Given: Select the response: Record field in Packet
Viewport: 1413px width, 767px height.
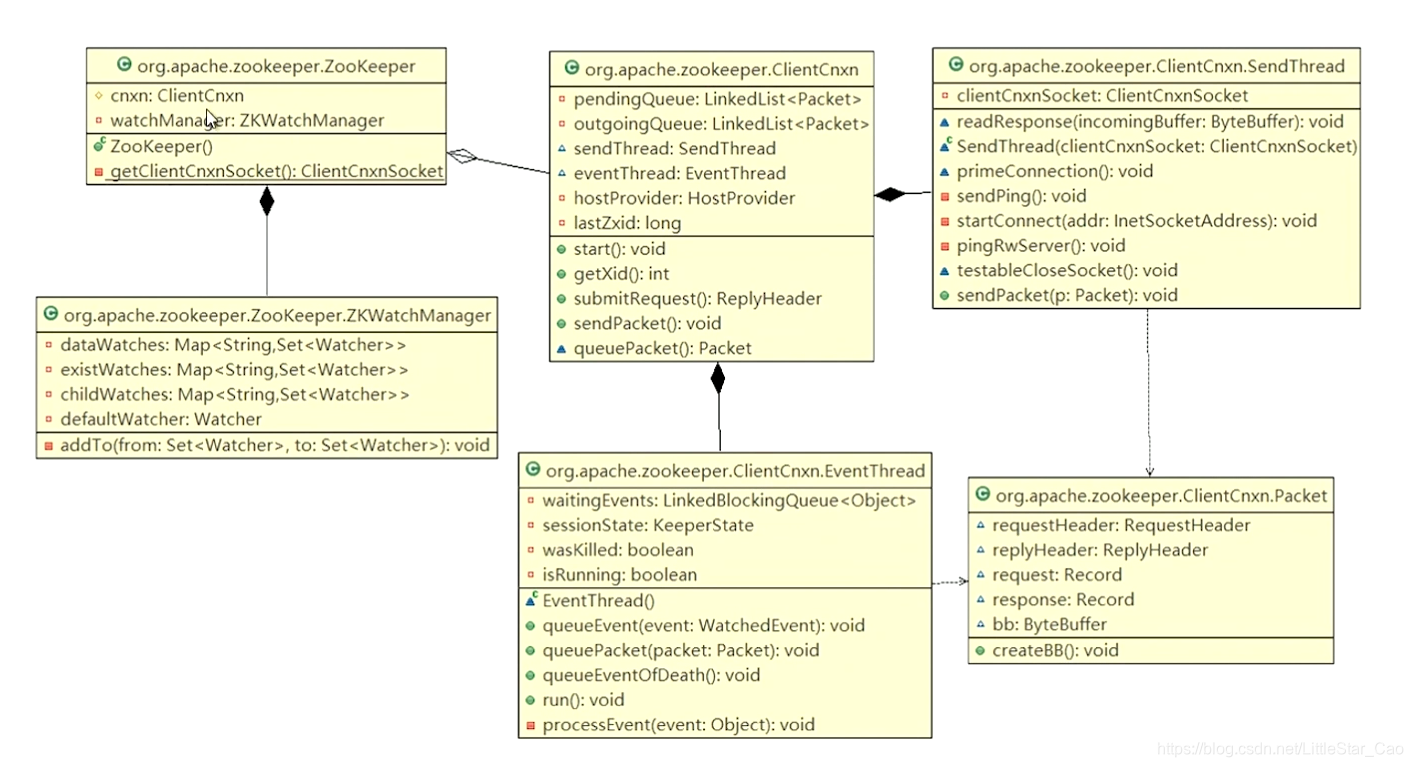Looking at the screenshot, I should click(1063, 600).
